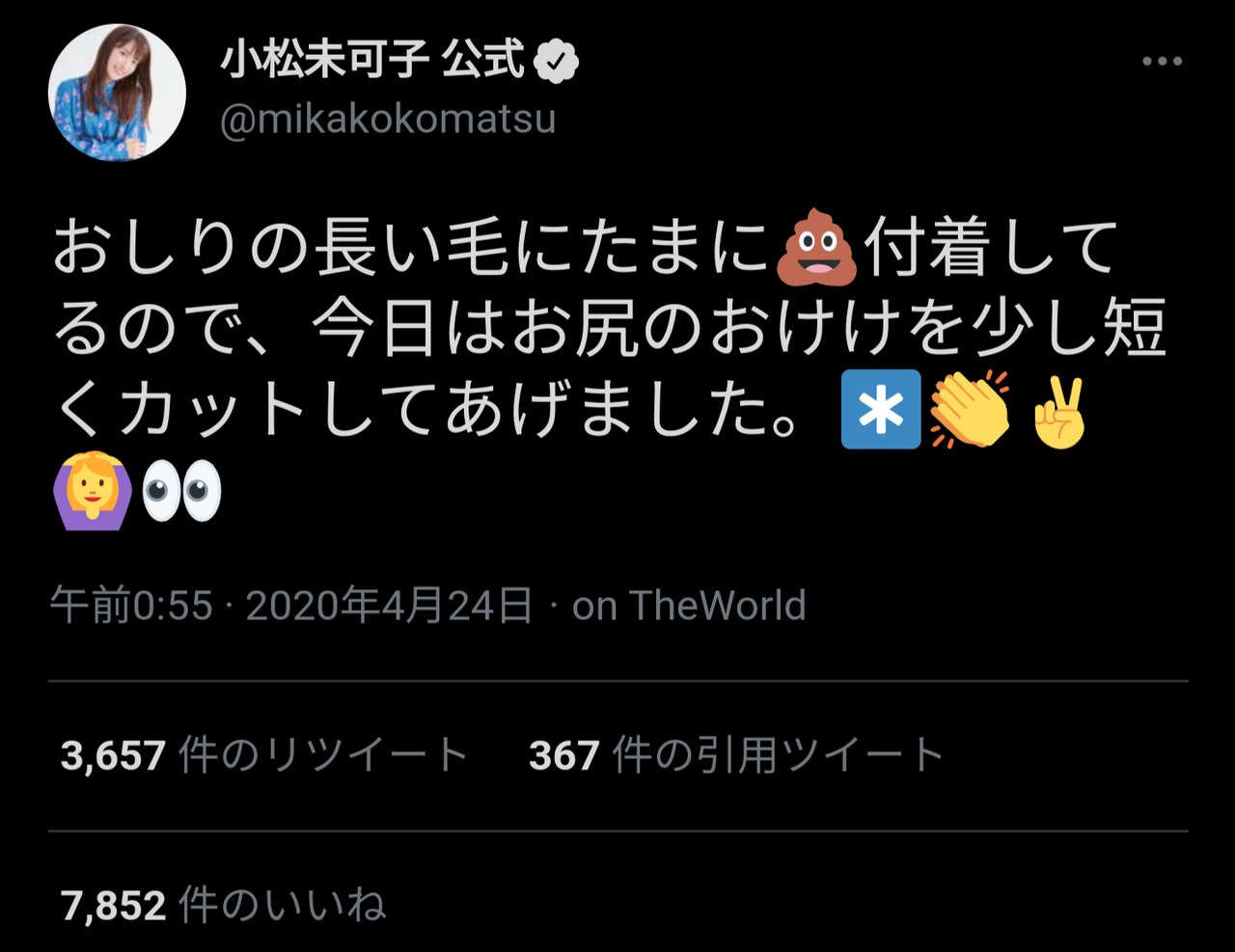This screenshot has width=1235, height=952.
Task: Open the @mikakokomatsu handle
Action: (x=388, y=120)
